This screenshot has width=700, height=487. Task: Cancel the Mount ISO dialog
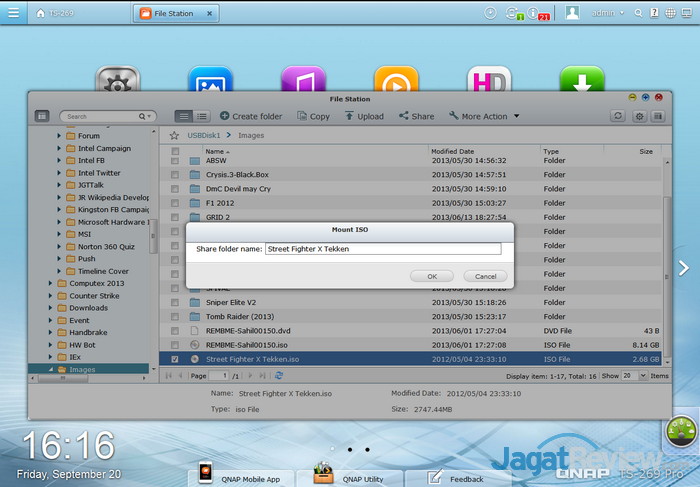(x=485, y=276)
